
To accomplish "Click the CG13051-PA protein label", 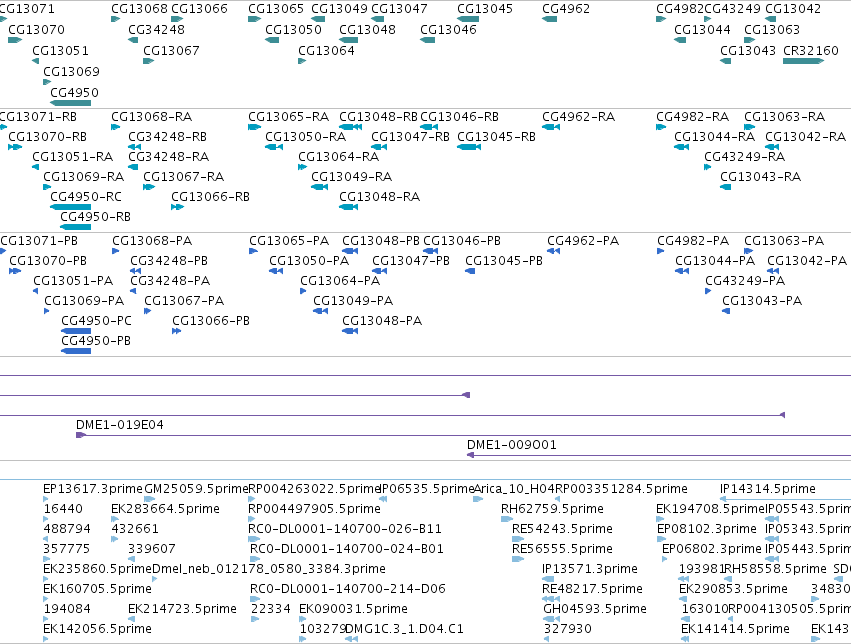I will point(73,280).
